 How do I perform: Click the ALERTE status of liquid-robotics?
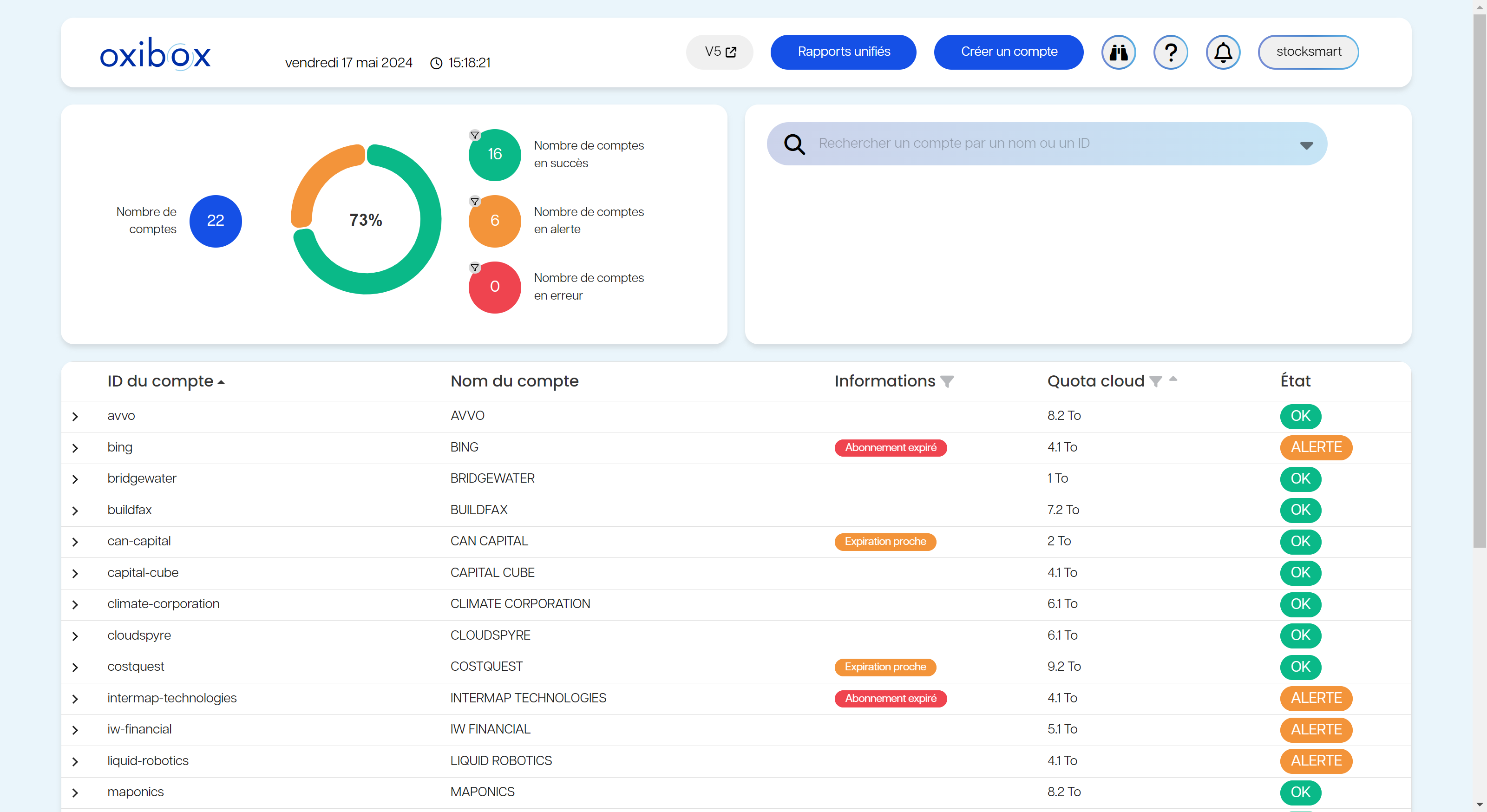(1316, 762)
